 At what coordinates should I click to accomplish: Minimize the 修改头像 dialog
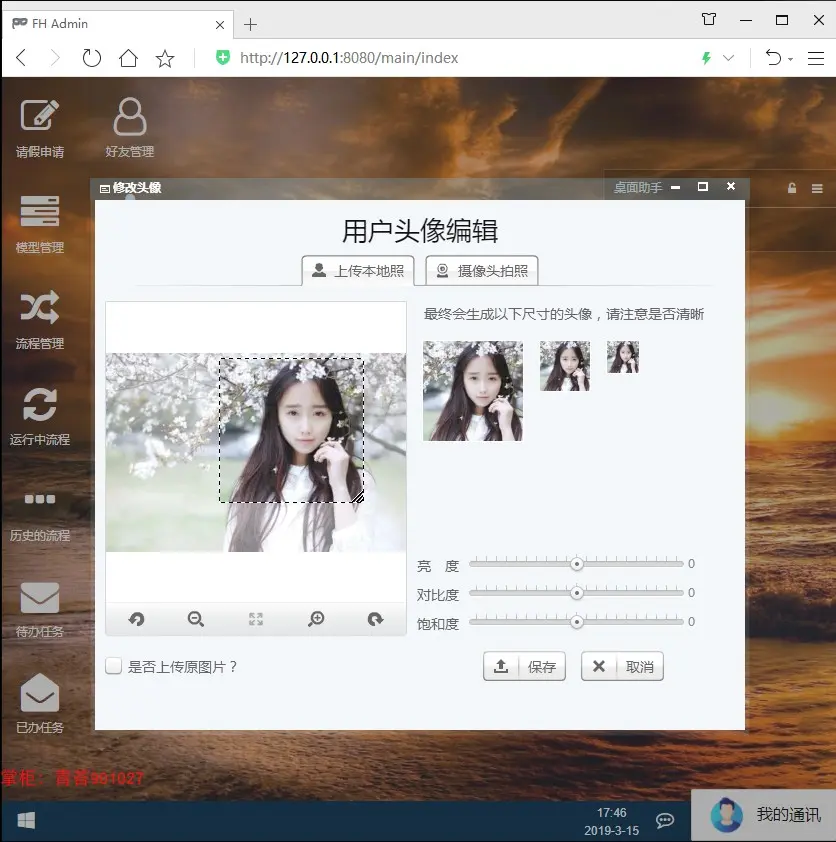(x=675, y=187)
